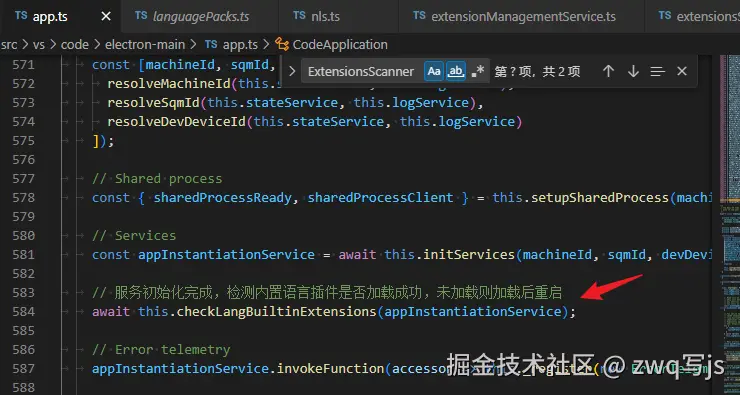The height and width of the screenshot is (395, 740).
Task: Click the src breadcrumb segment
Action: tap(9, 45)
